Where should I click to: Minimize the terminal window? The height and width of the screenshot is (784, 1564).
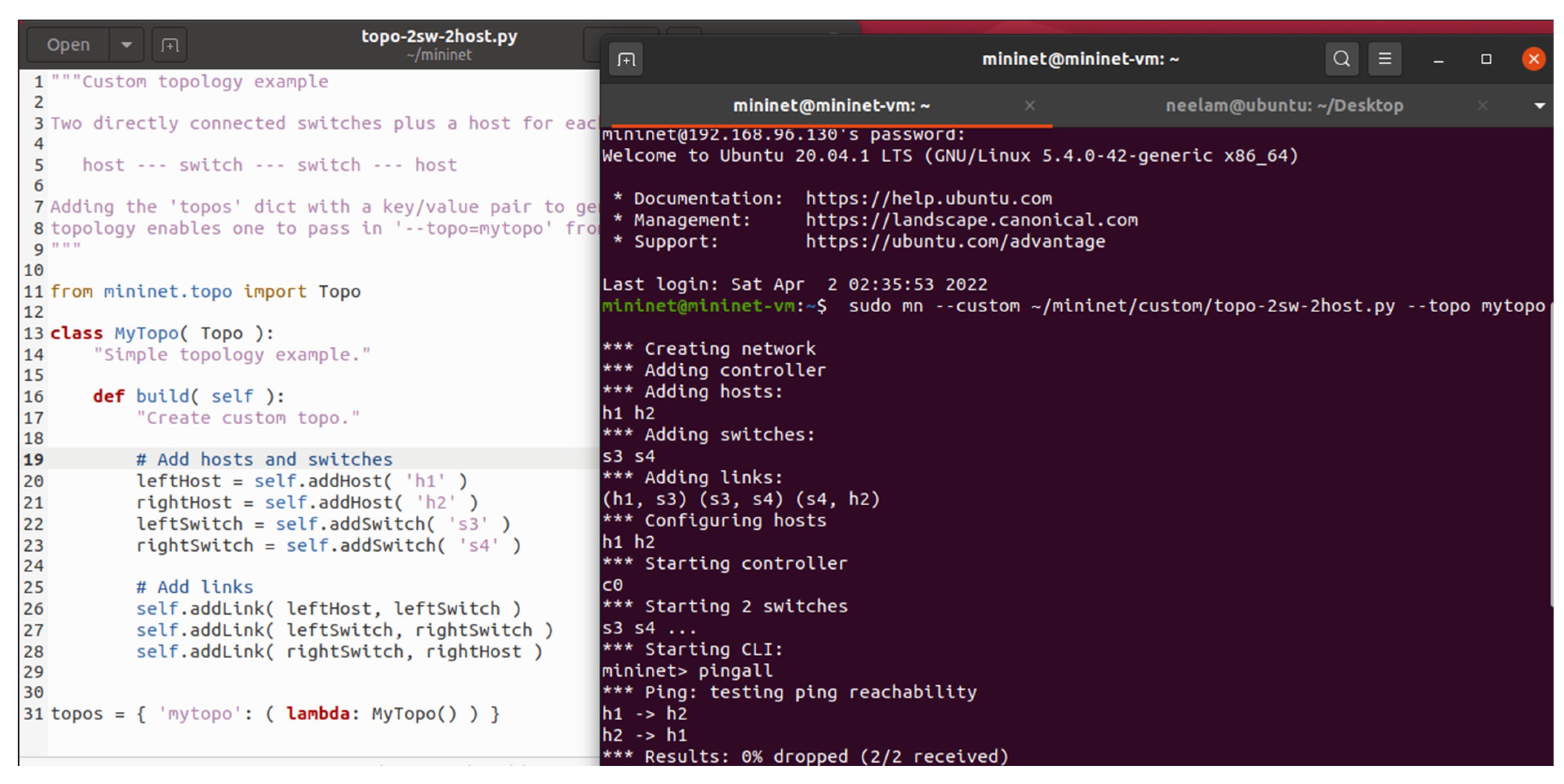1438,60
